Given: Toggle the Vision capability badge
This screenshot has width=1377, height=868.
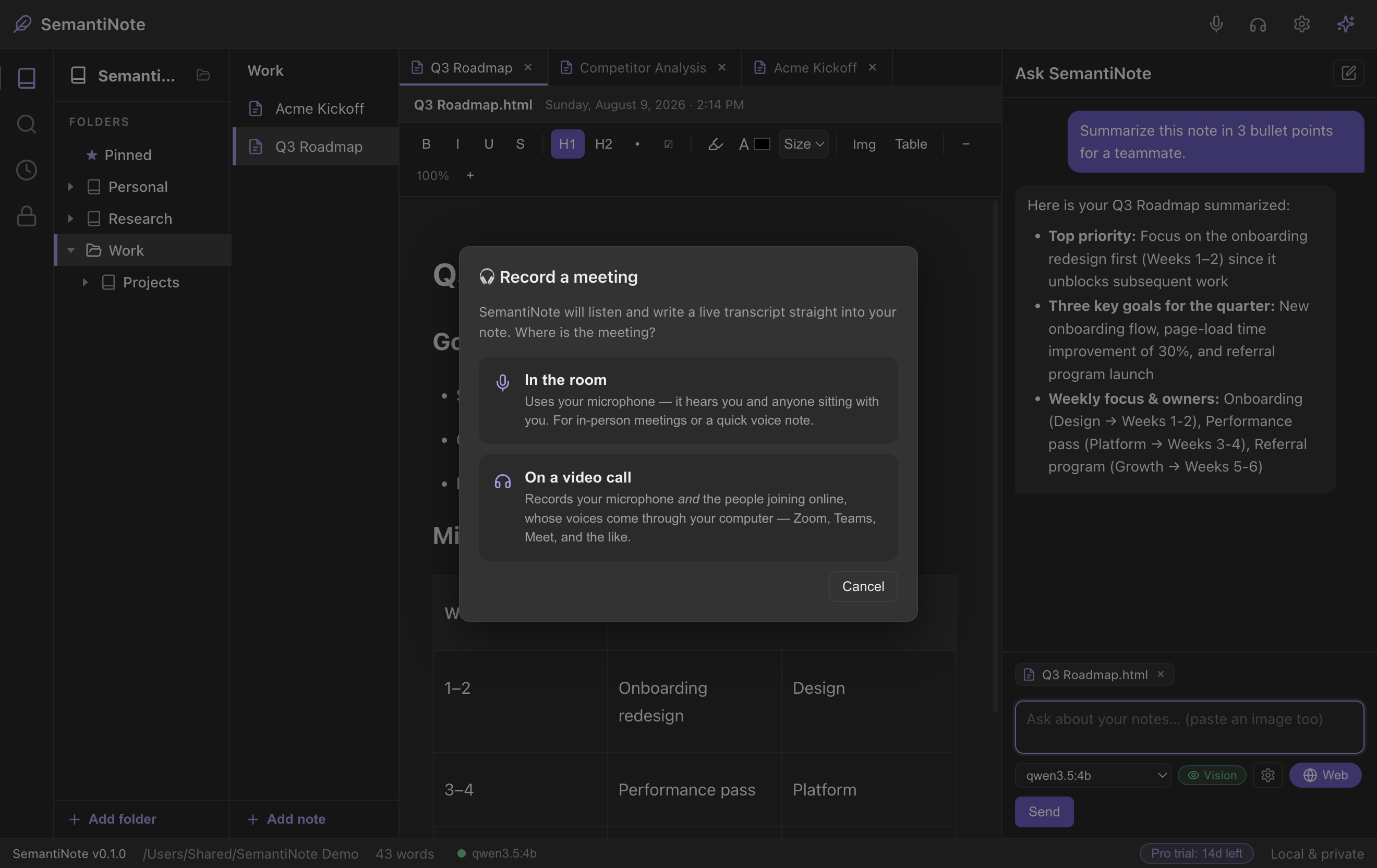Looking at the screenshot, I should coord(1212,775).
